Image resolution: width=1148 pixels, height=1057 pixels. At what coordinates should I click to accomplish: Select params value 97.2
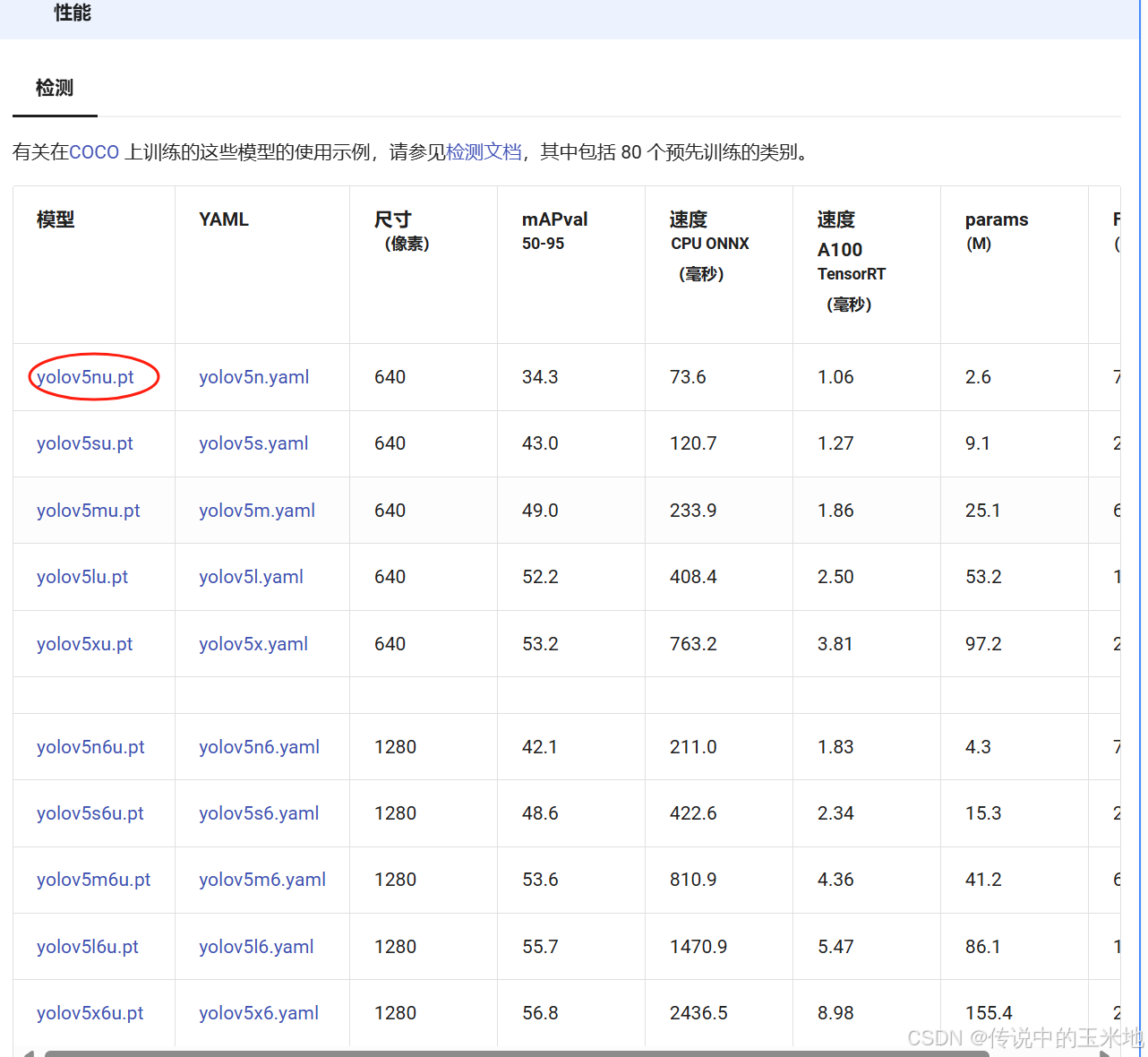(x=983, y=644)
